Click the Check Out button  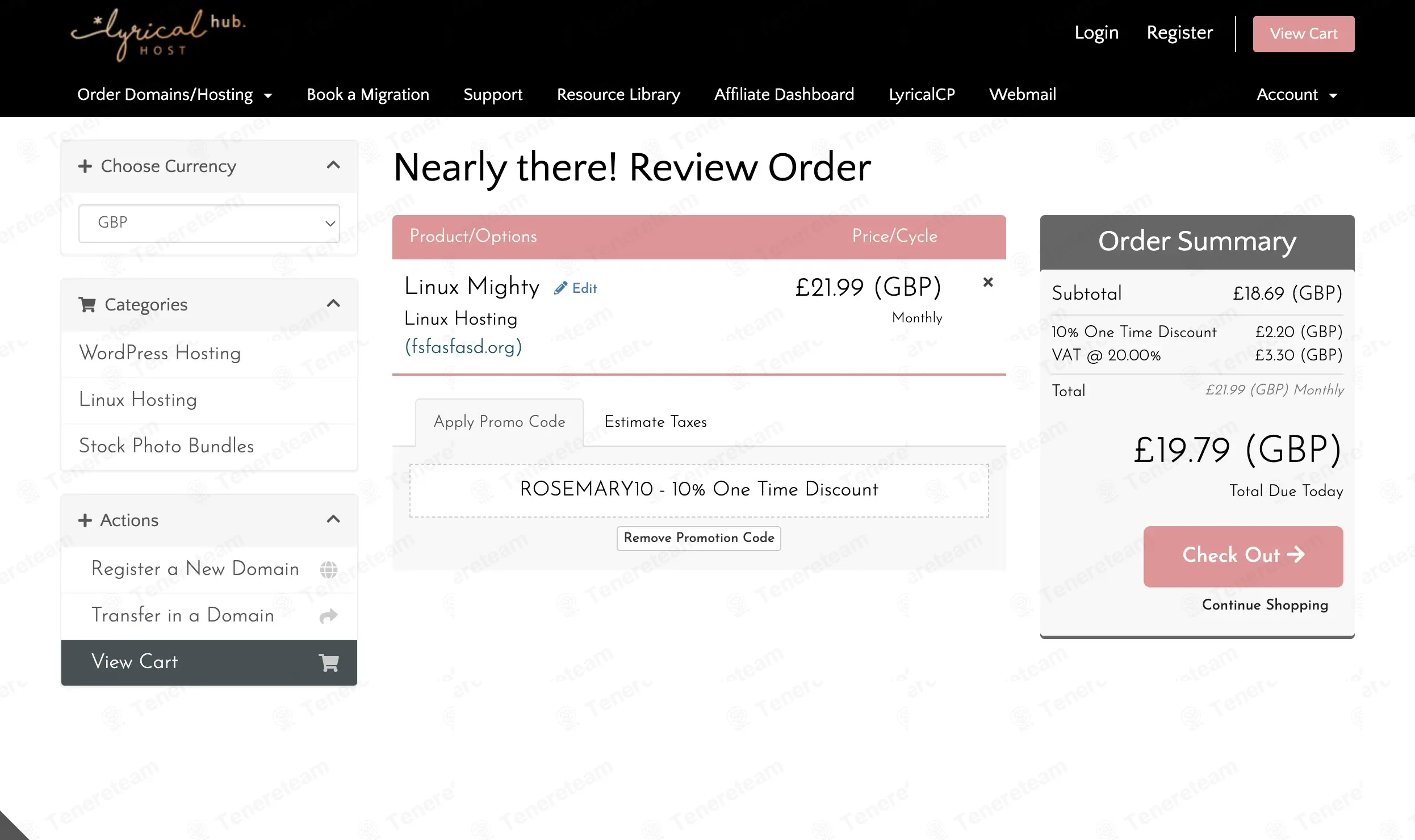point(1243,556)
